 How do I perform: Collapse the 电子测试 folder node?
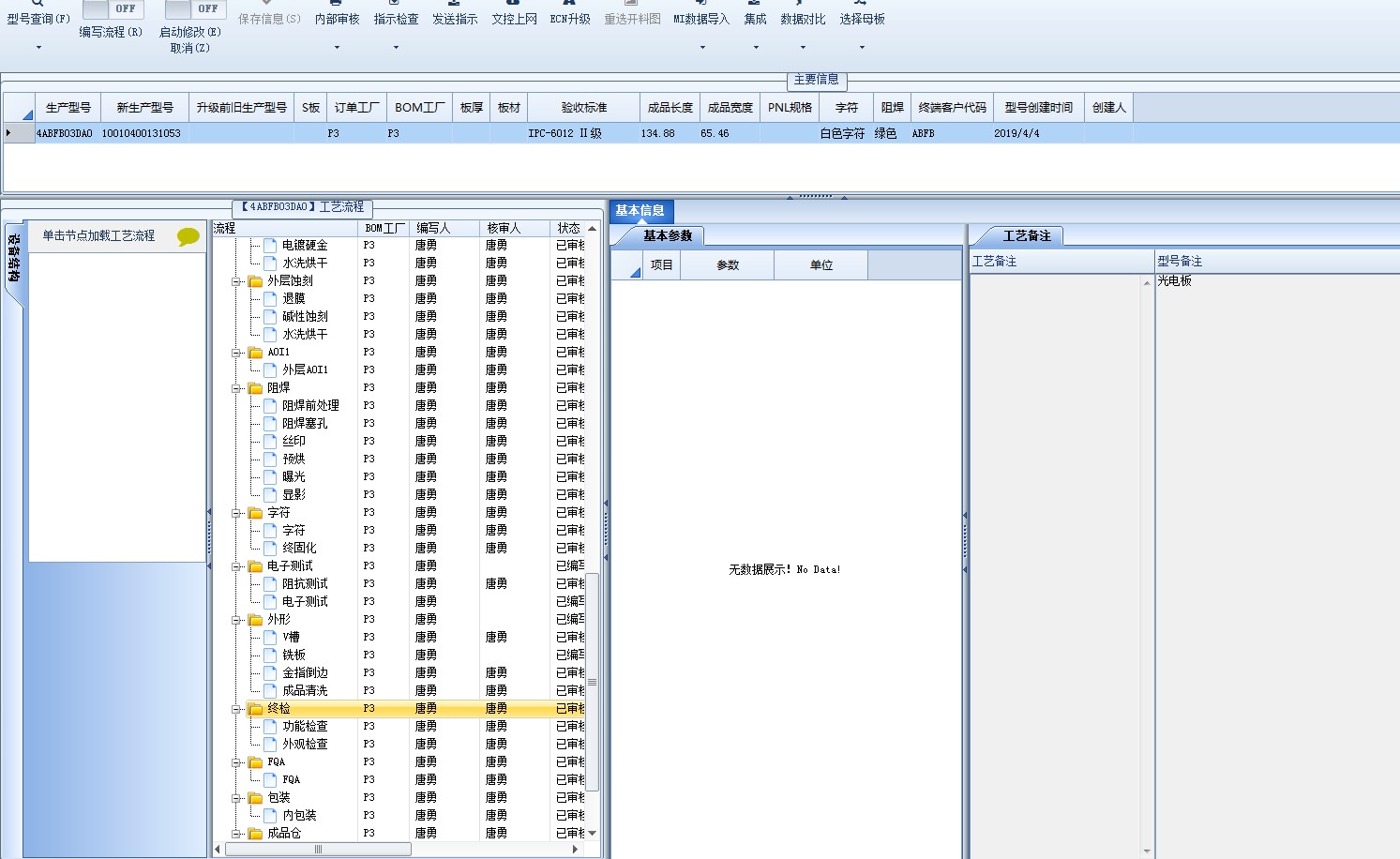tap(237, 566)
